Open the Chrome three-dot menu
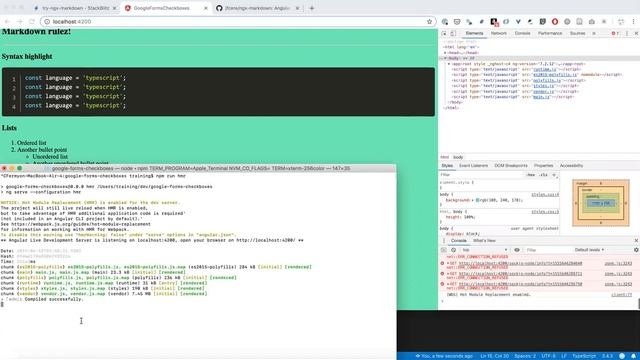640x360 pixels. [x=633, y=22]
